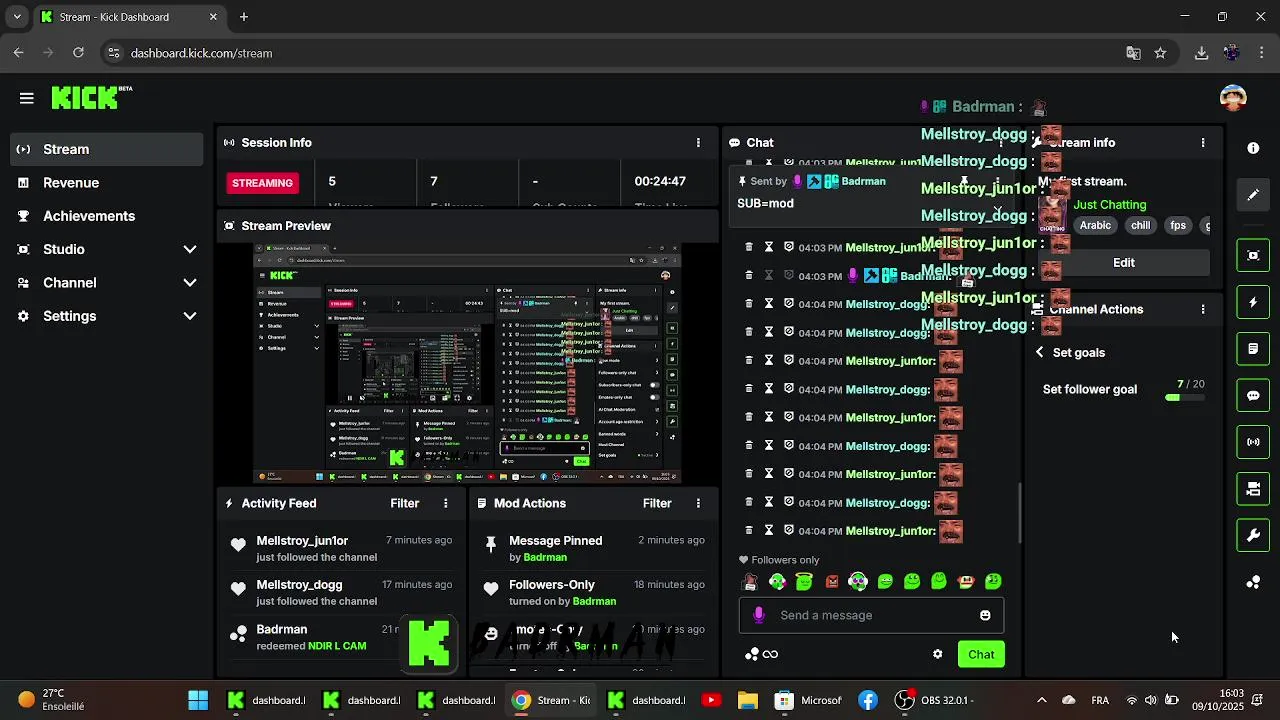This screenshot has width=1280, height=720.
Task: Send message with green Chat button
Action: click(x=981, y=654)
